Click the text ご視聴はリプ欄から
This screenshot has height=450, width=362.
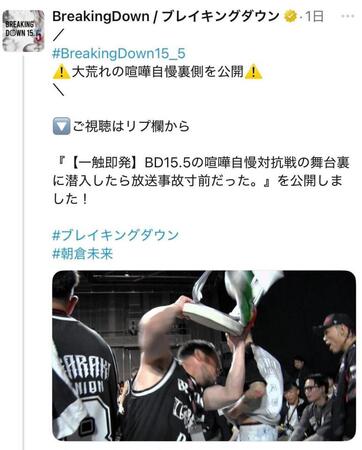131,126
